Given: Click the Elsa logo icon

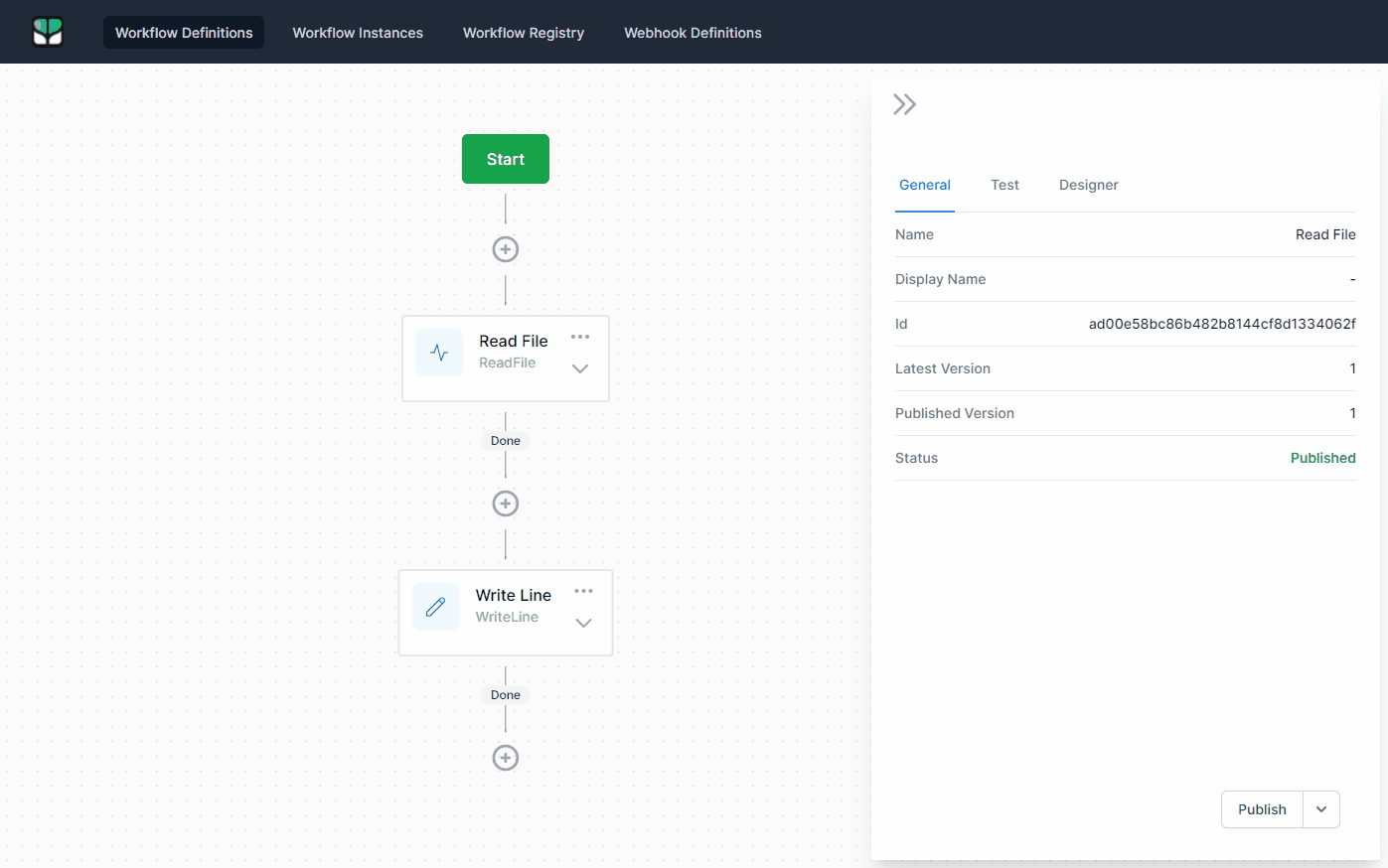Looking at the screenshot, I should coord(47,31).
